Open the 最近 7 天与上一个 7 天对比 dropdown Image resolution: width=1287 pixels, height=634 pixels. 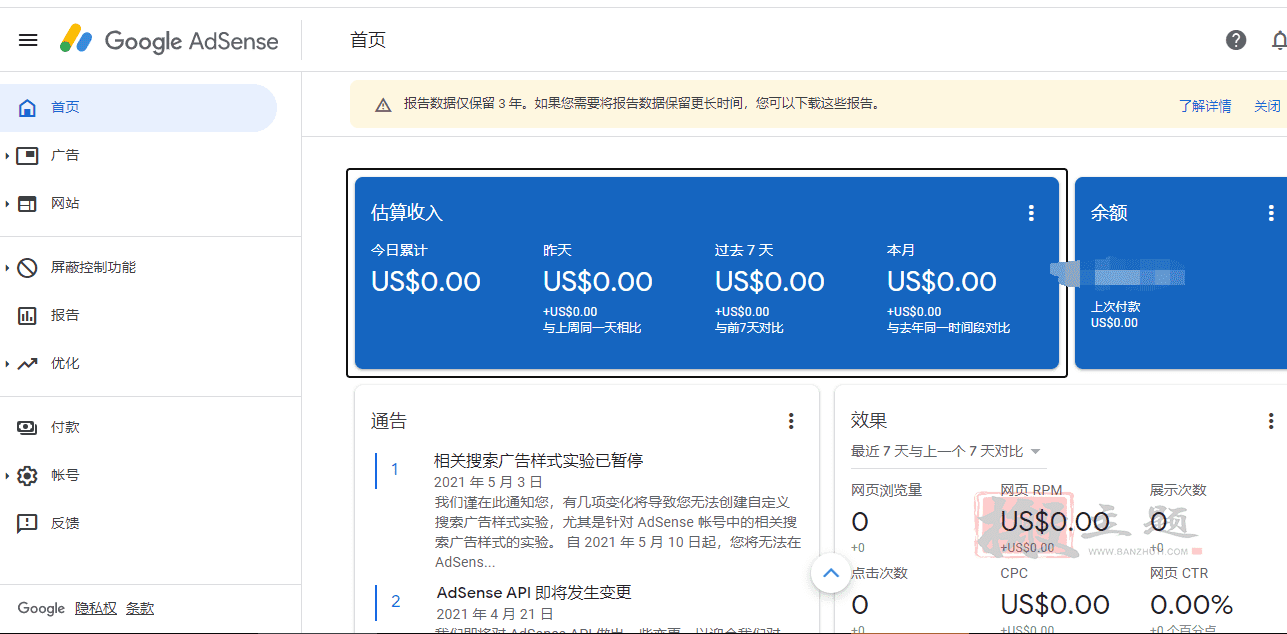947,452
